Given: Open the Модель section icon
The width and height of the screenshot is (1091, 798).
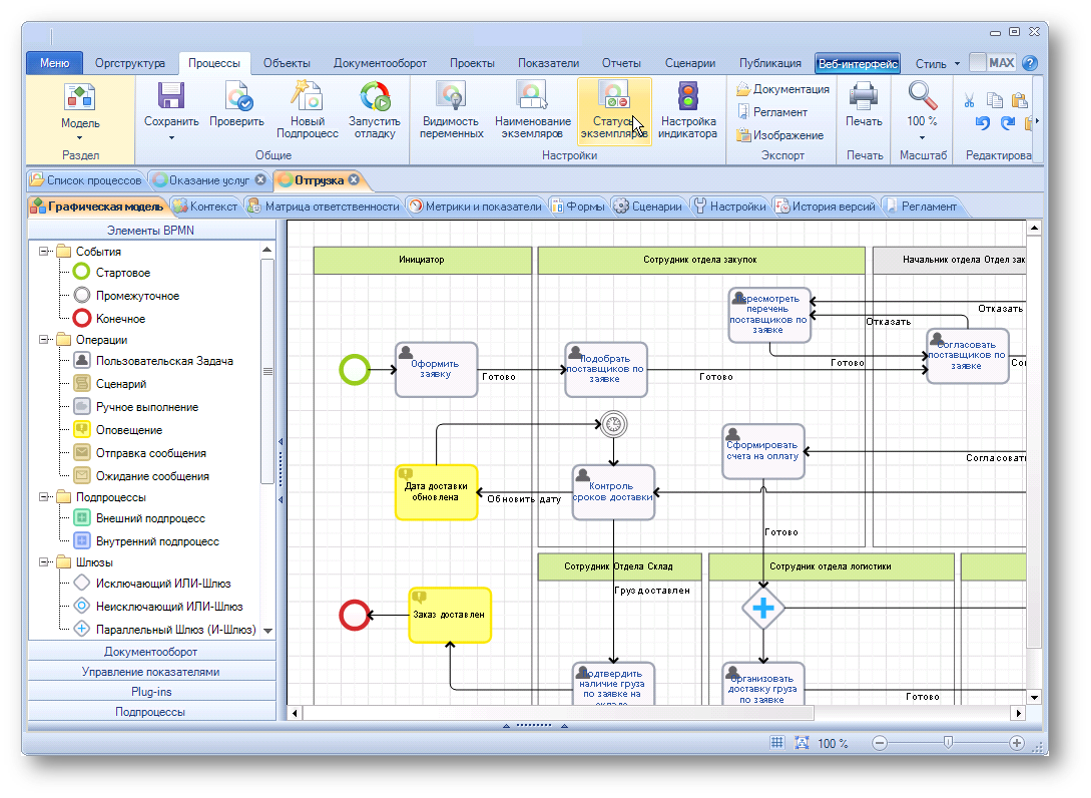Looking at the screenshot, I should (x=79, y=96).
